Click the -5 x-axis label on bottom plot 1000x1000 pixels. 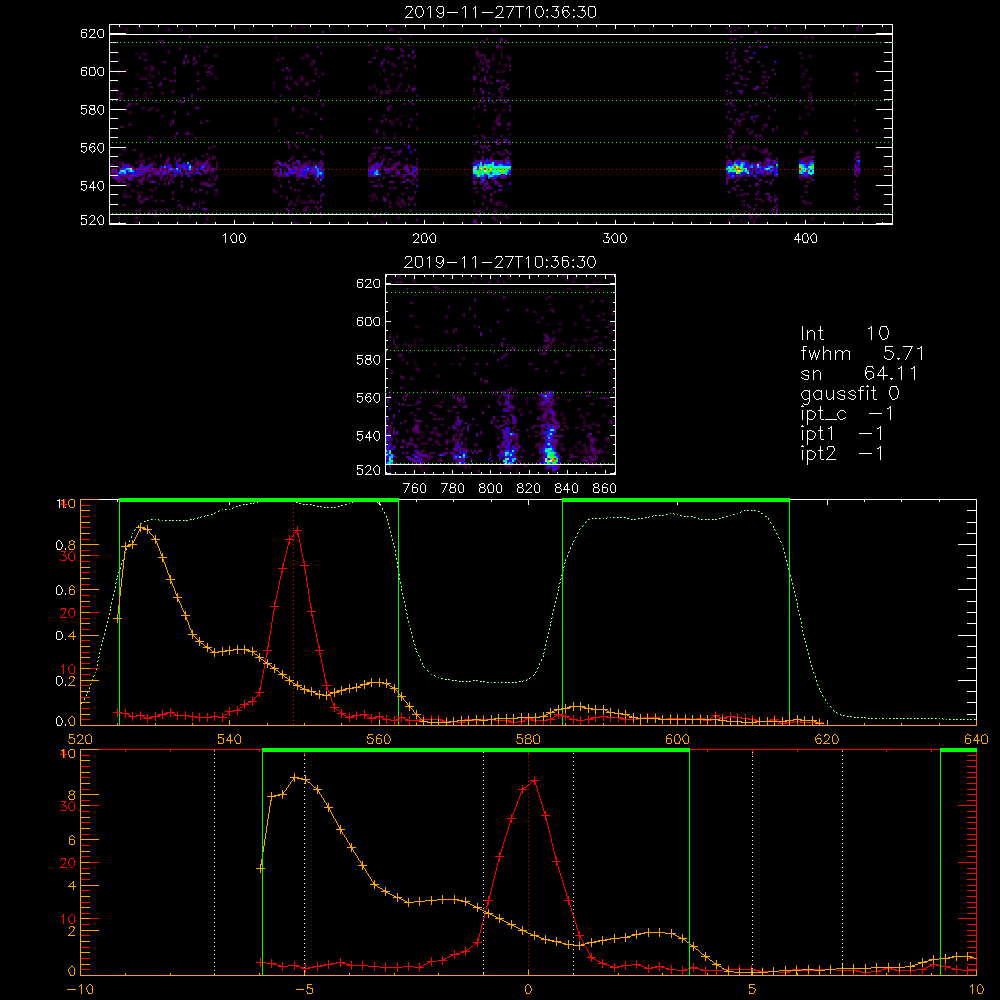pyautogui.click(x=304, y=989)
